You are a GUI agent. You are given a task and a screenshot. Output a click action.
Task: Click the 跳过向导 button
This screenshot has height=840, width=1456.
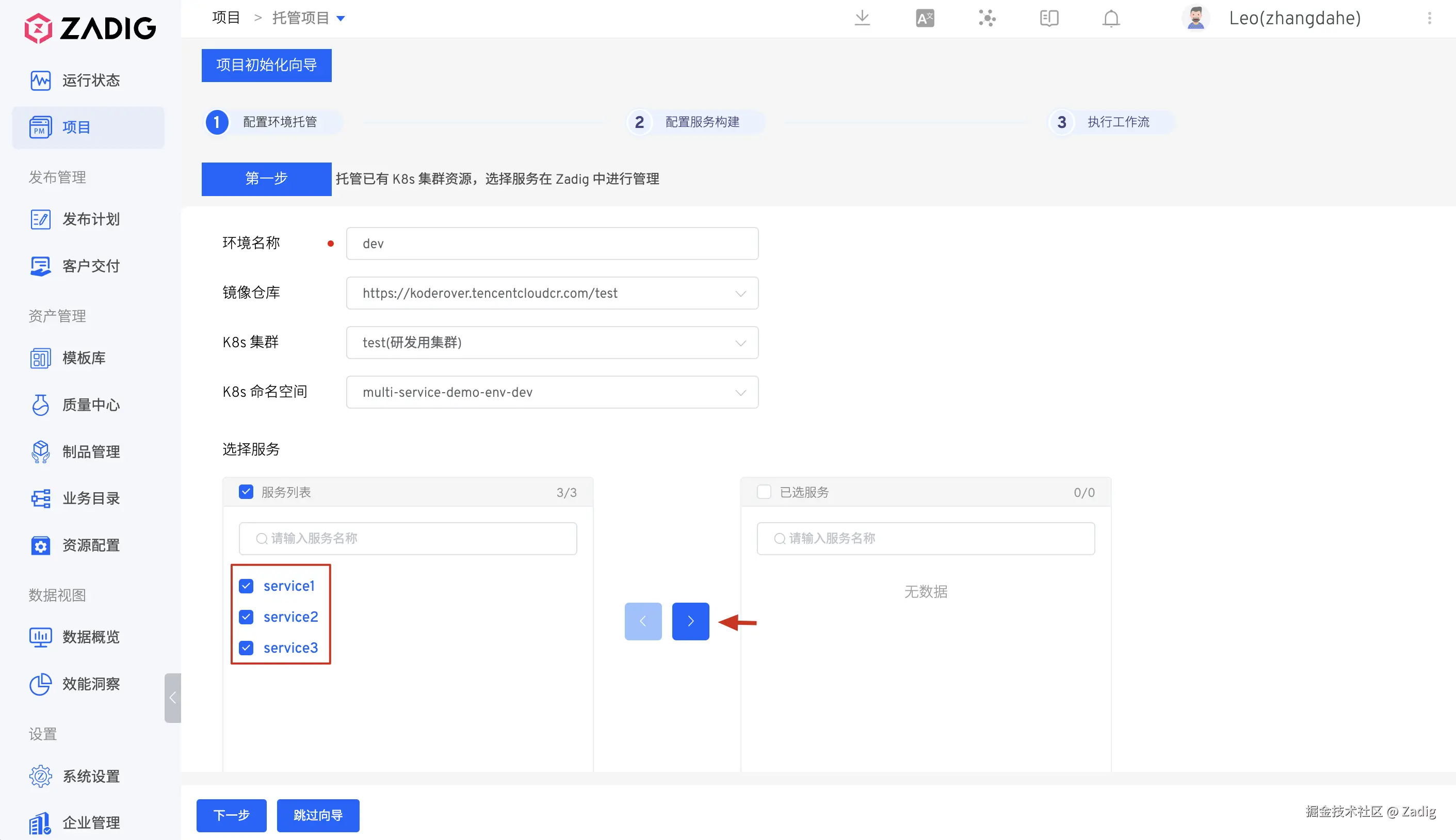point(318,815)
